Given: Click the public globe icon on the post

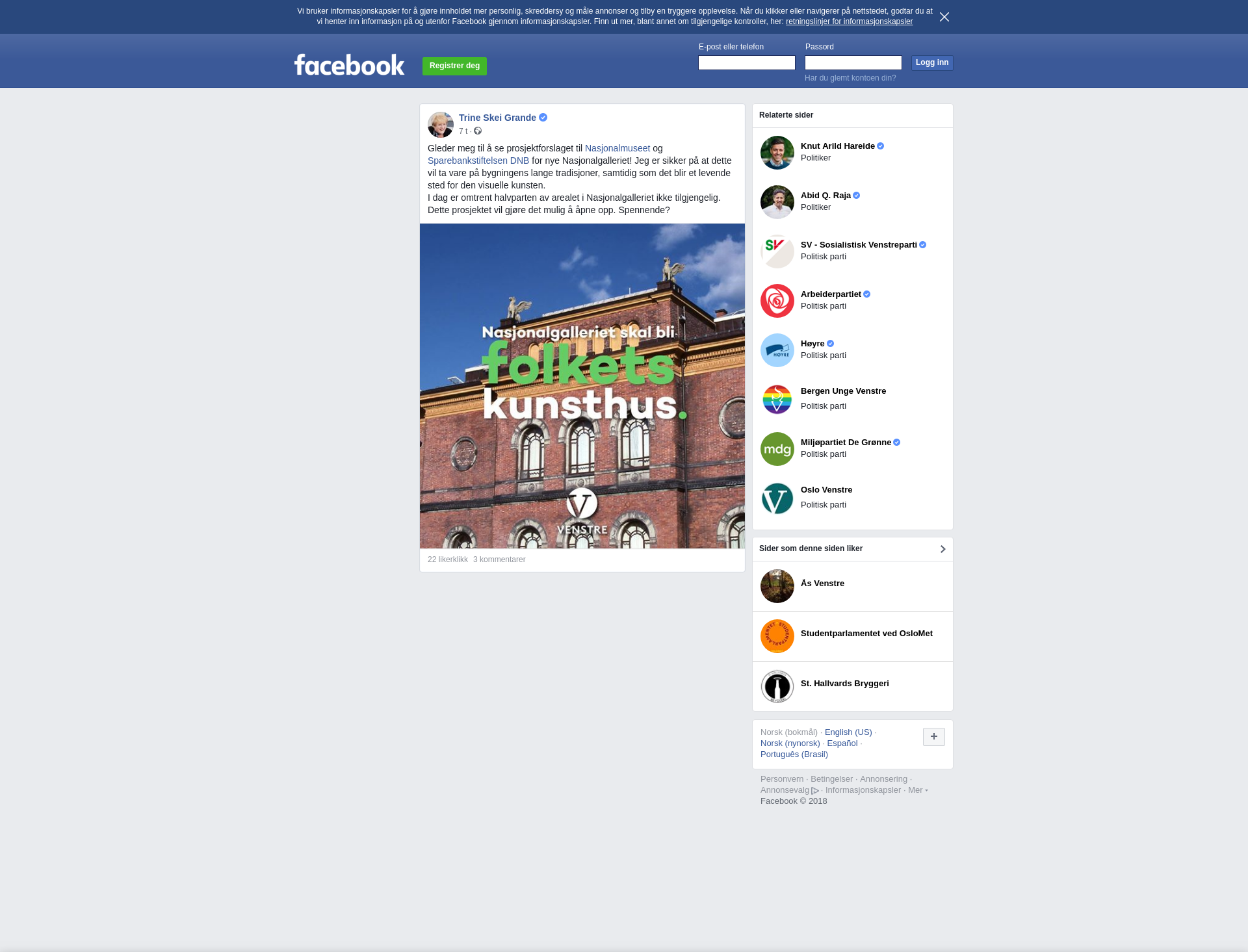Looking at the screenshot, I should (x=478, y=131).
